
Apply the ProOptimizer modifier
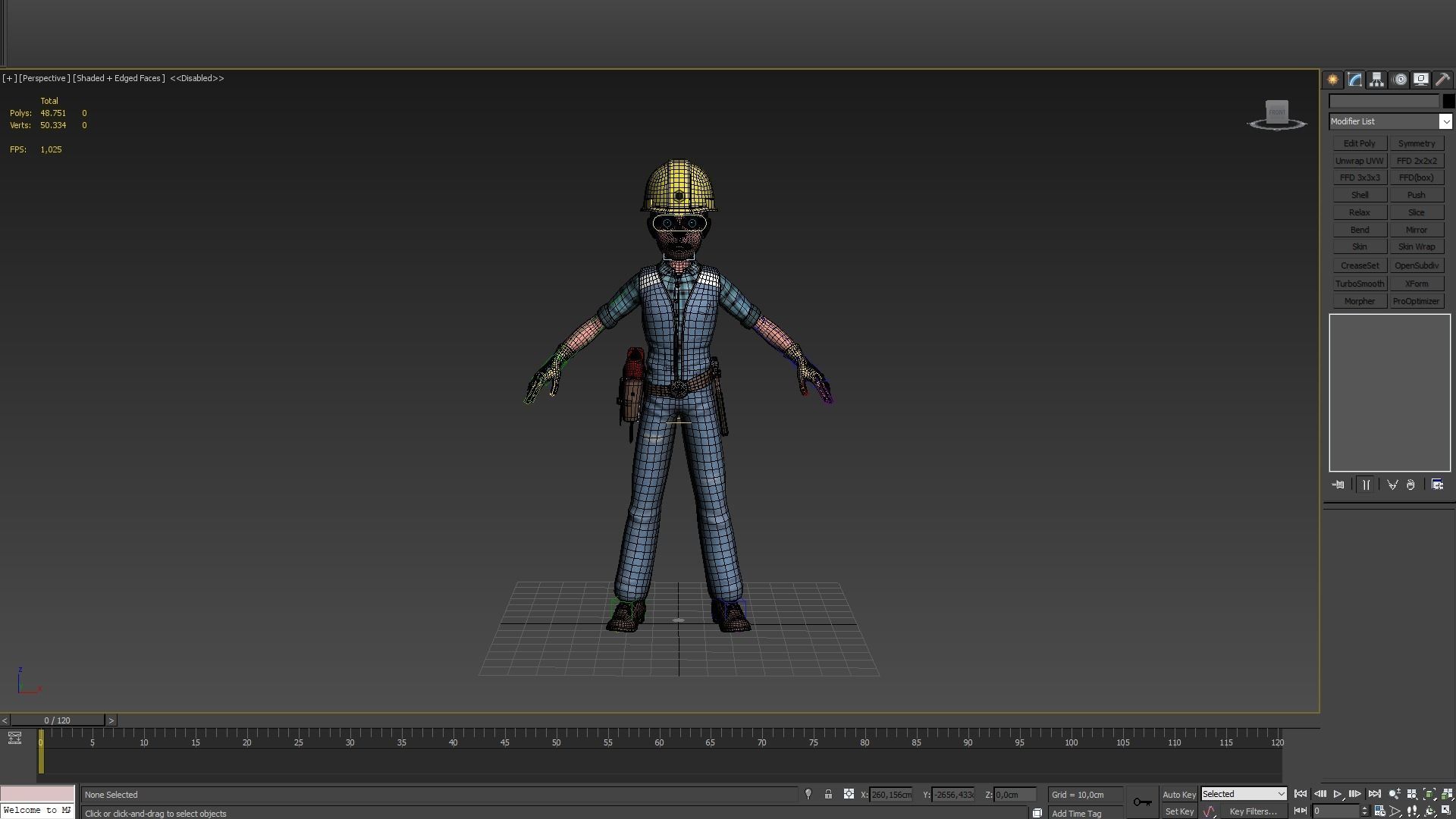(1417, 301)
